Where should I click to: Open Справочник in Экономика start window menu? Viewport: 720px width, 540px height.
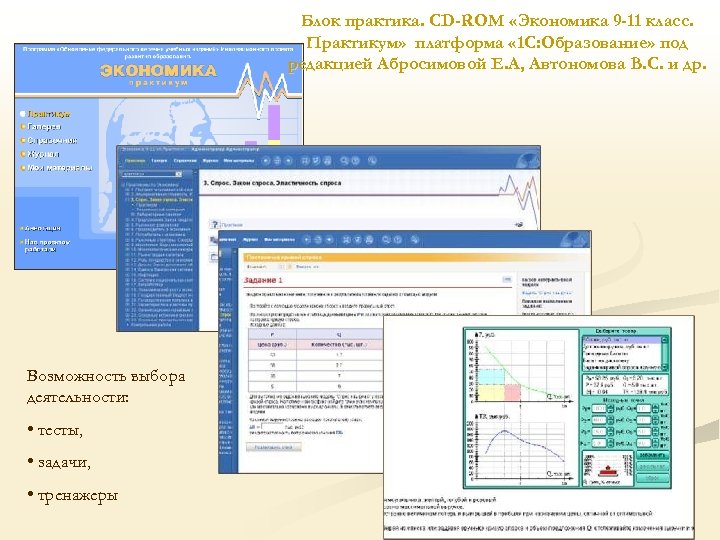(x=52, y=140)
